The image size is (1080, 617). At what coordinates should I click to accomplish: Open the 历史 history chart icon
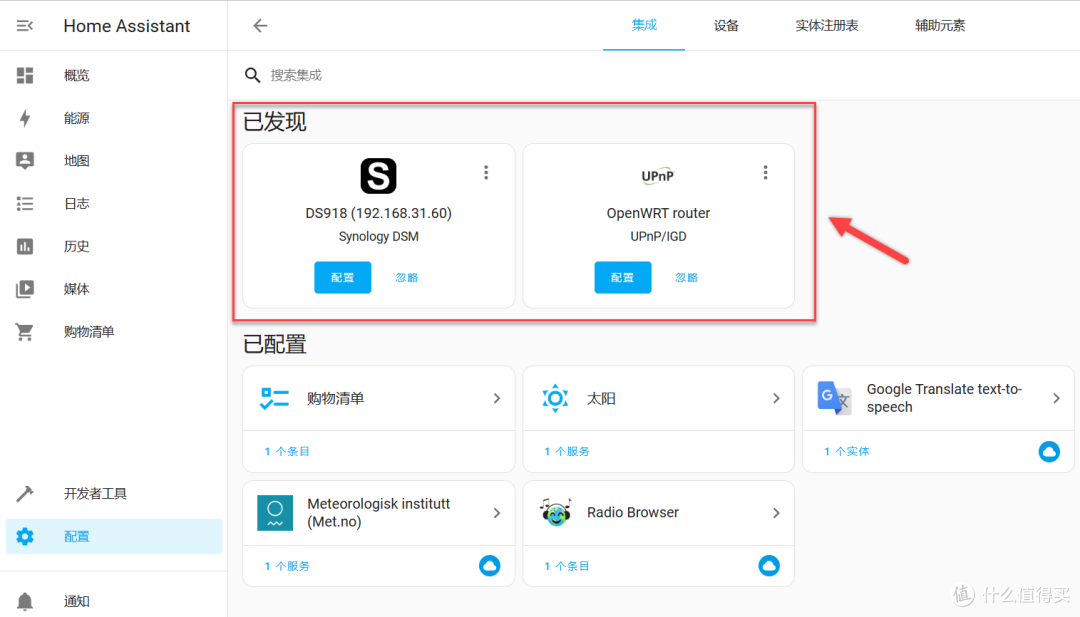pyautogui.click(x=25, y=246)
